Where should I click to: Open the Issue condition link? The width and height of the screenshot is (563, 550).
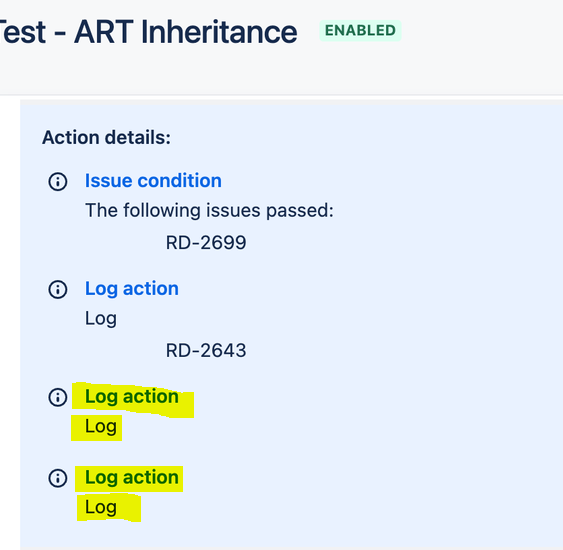click(x=153, y=181)
